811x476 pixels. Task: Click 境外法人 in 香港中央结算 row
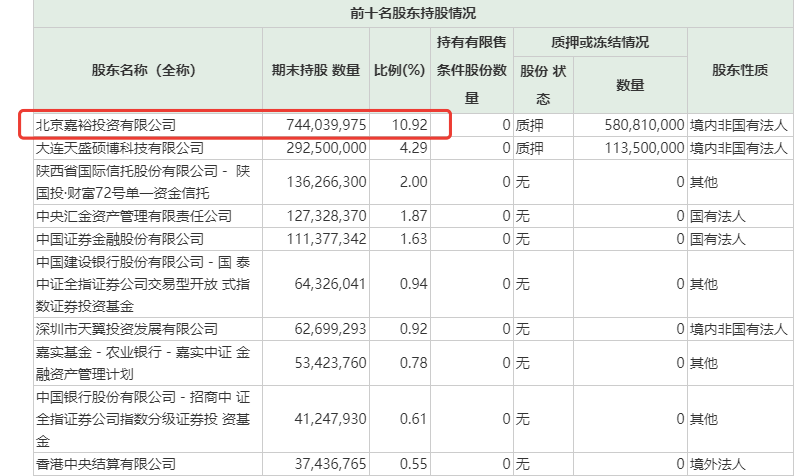[x=717, y=464]
